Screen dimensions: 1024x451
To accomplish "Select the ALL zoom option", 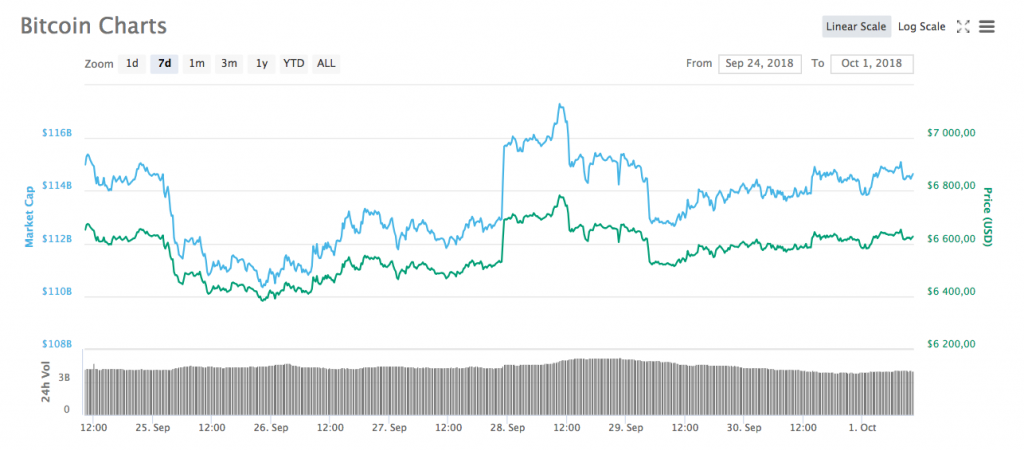I will pyautogui.click(x=326, y=63).
